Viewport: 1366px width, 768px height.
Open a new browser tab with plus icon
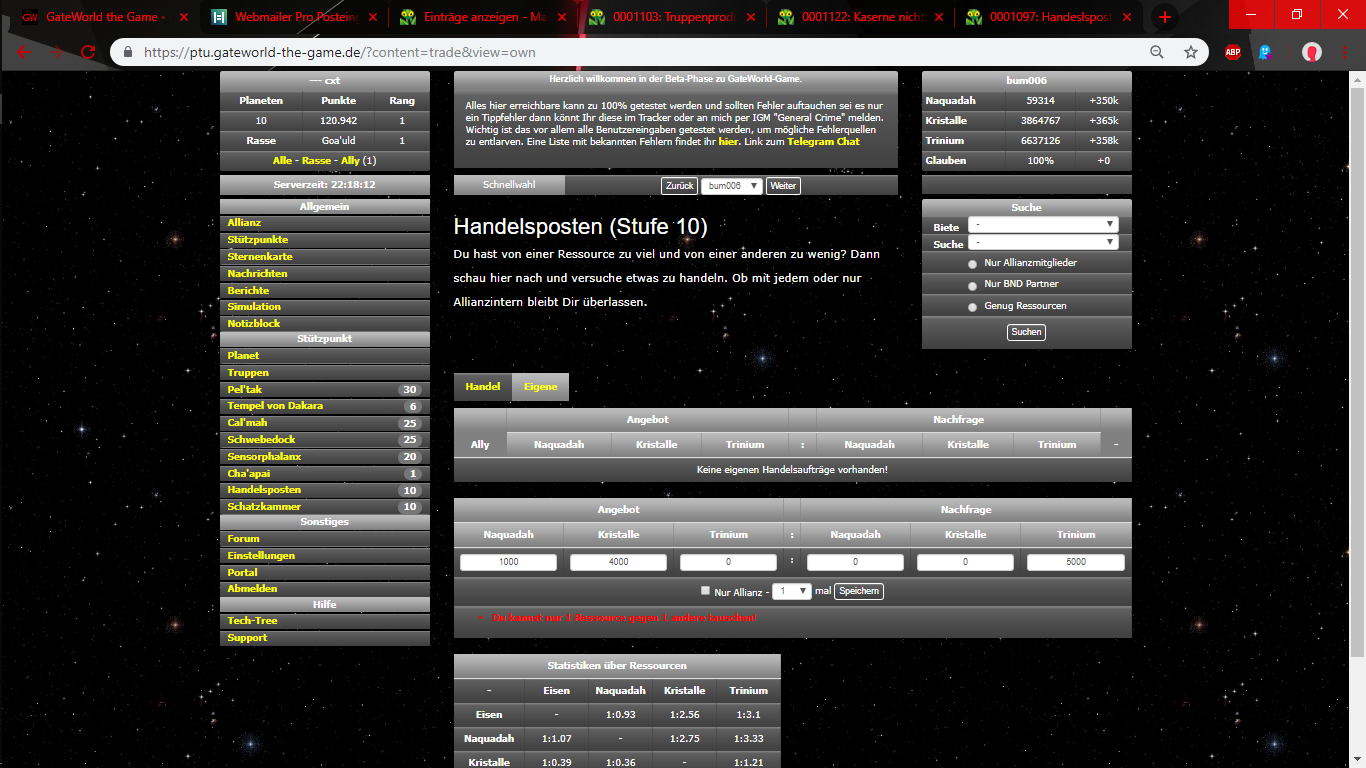pyautogui.click(x=1164, y=17)
